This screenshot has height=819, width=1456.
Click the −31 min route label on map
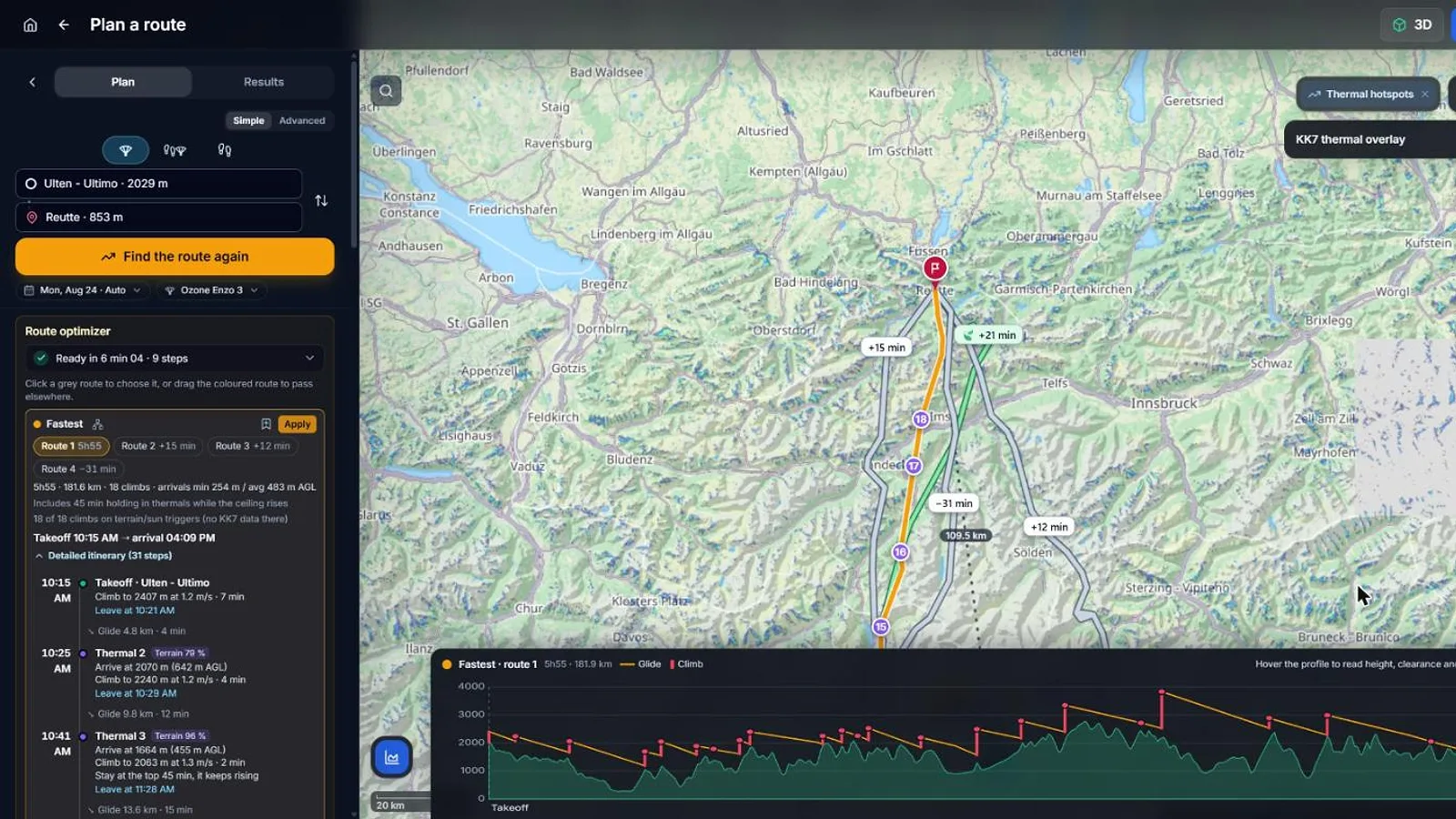pos(955,503)
